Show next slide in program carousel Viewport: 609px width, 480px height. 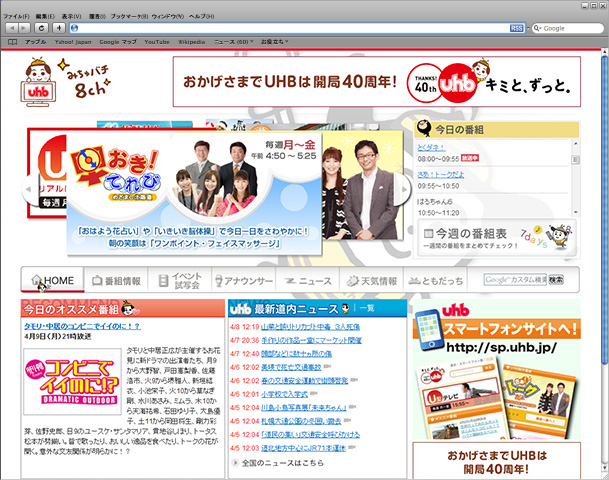(404, 189)
